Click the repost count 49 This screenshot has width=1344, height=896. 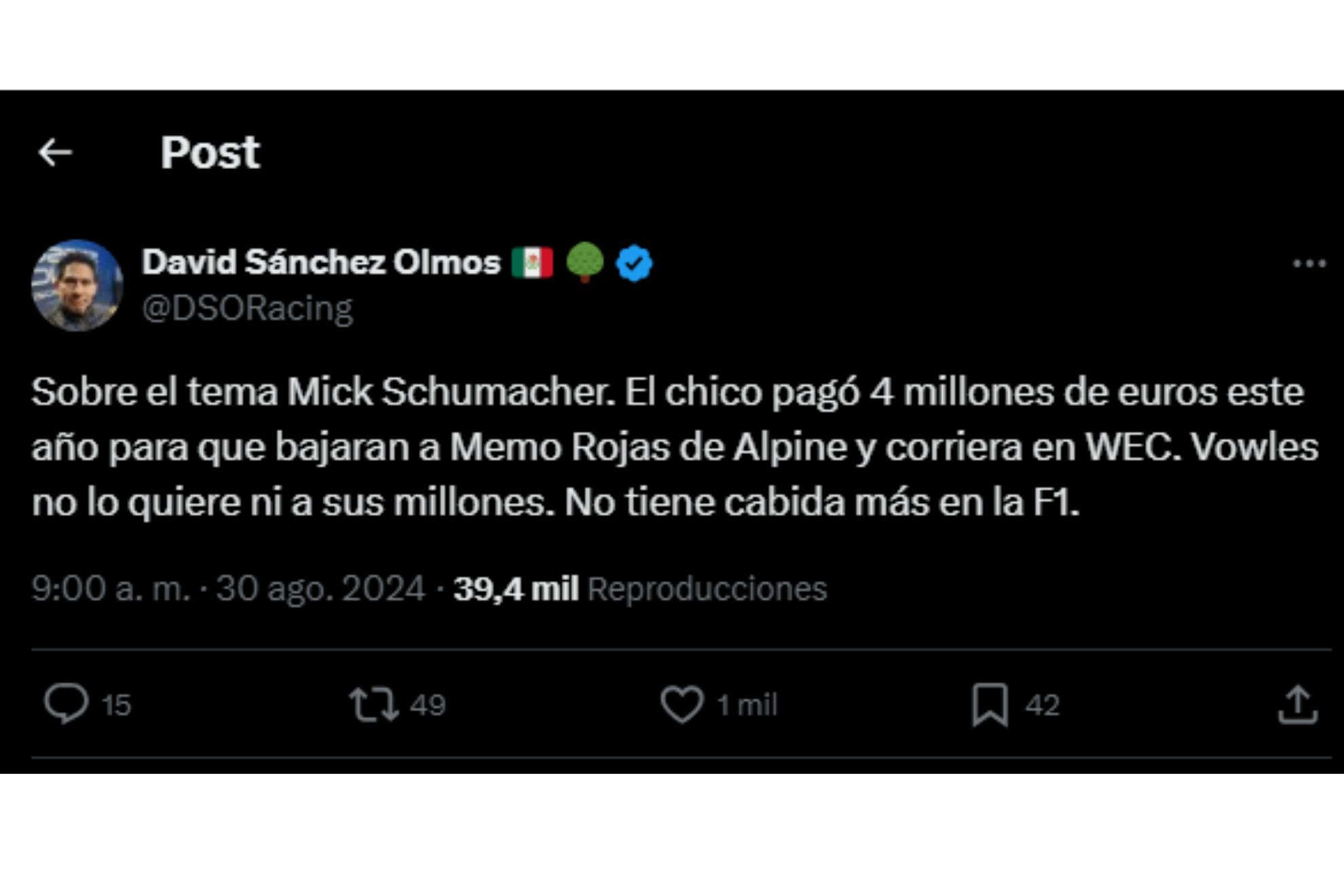[428, 705]
